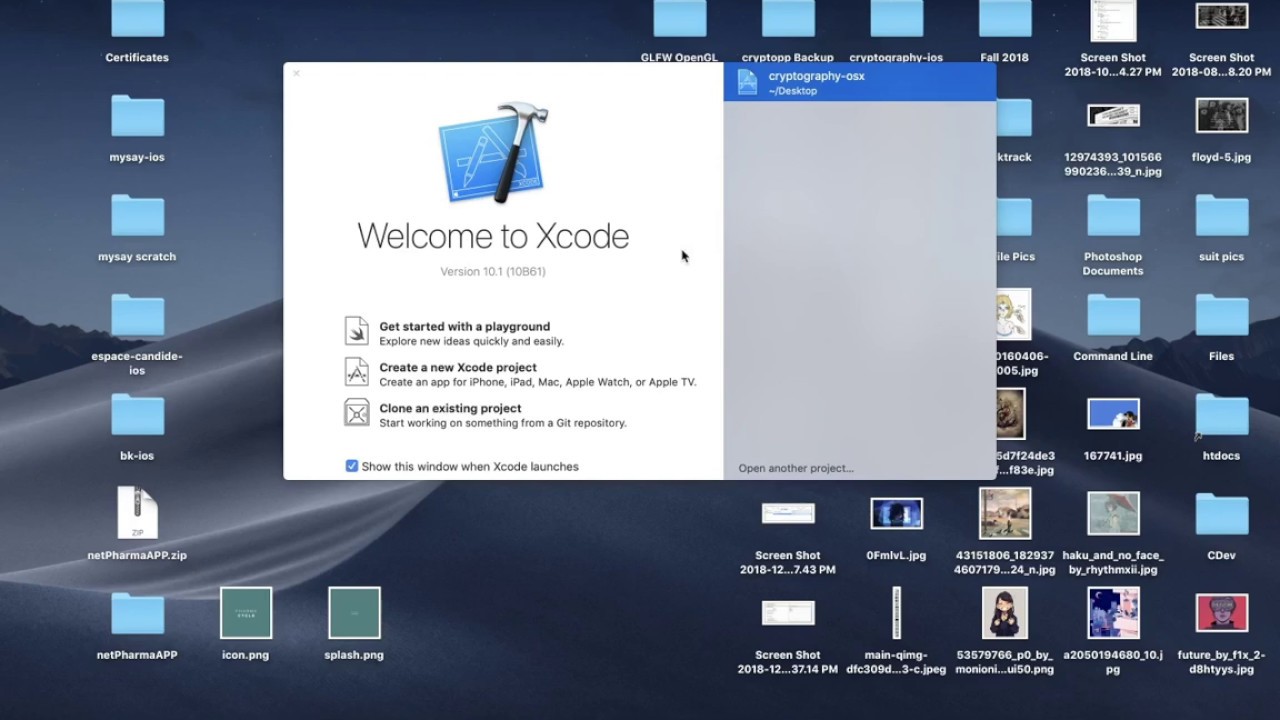Select the floyd-5.jpg image file
This screenshot has width=1280, height=720.
coord(1222,115)
